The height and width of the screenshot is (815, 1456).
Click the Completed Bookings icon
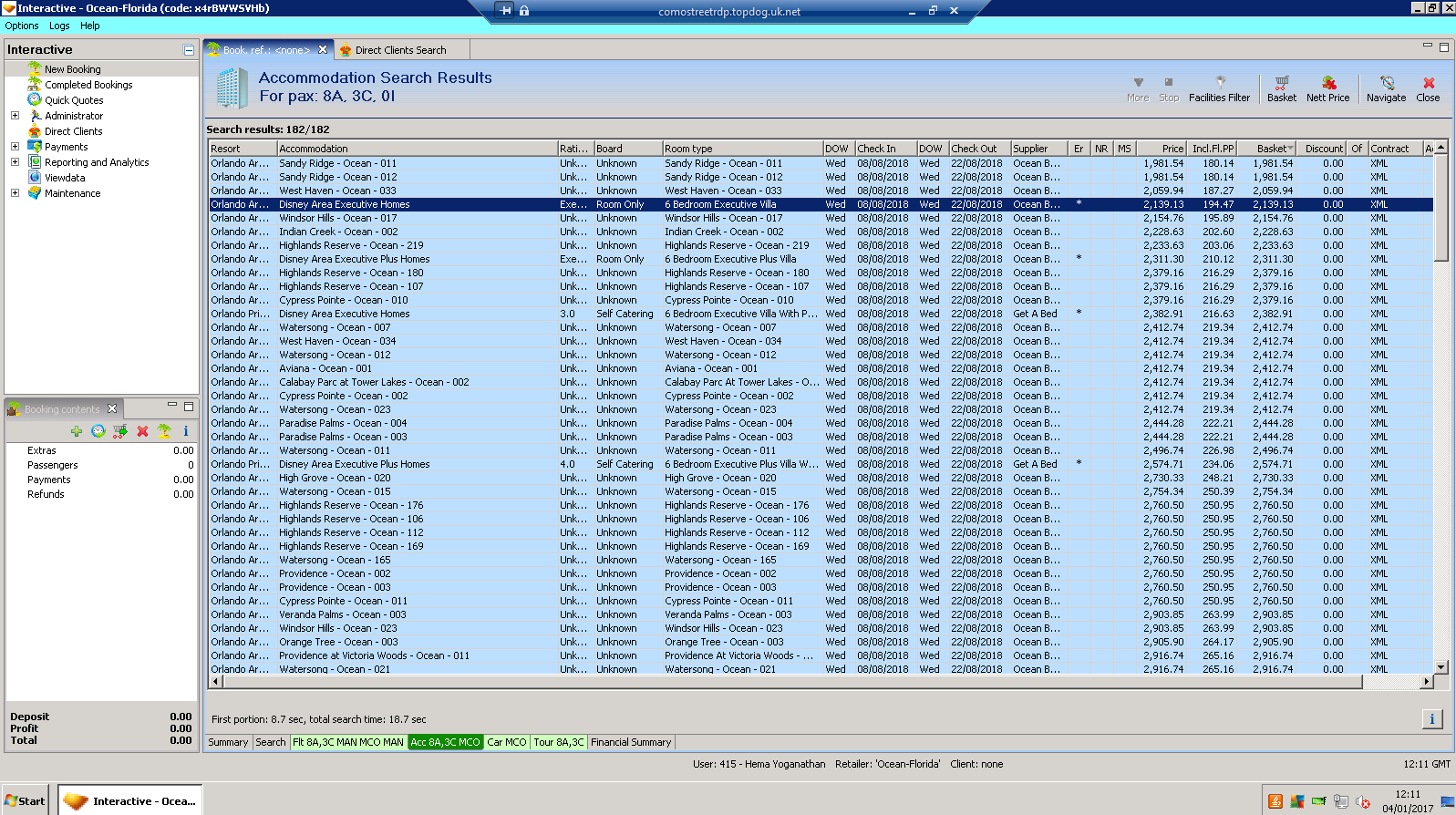pyautogui.click(x=35, y=84)
